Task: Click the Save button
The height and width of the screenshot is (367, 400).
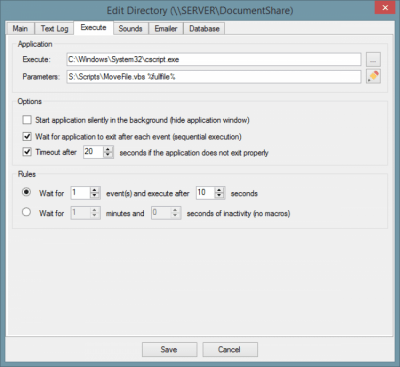Action: click(x=169, y=349)
